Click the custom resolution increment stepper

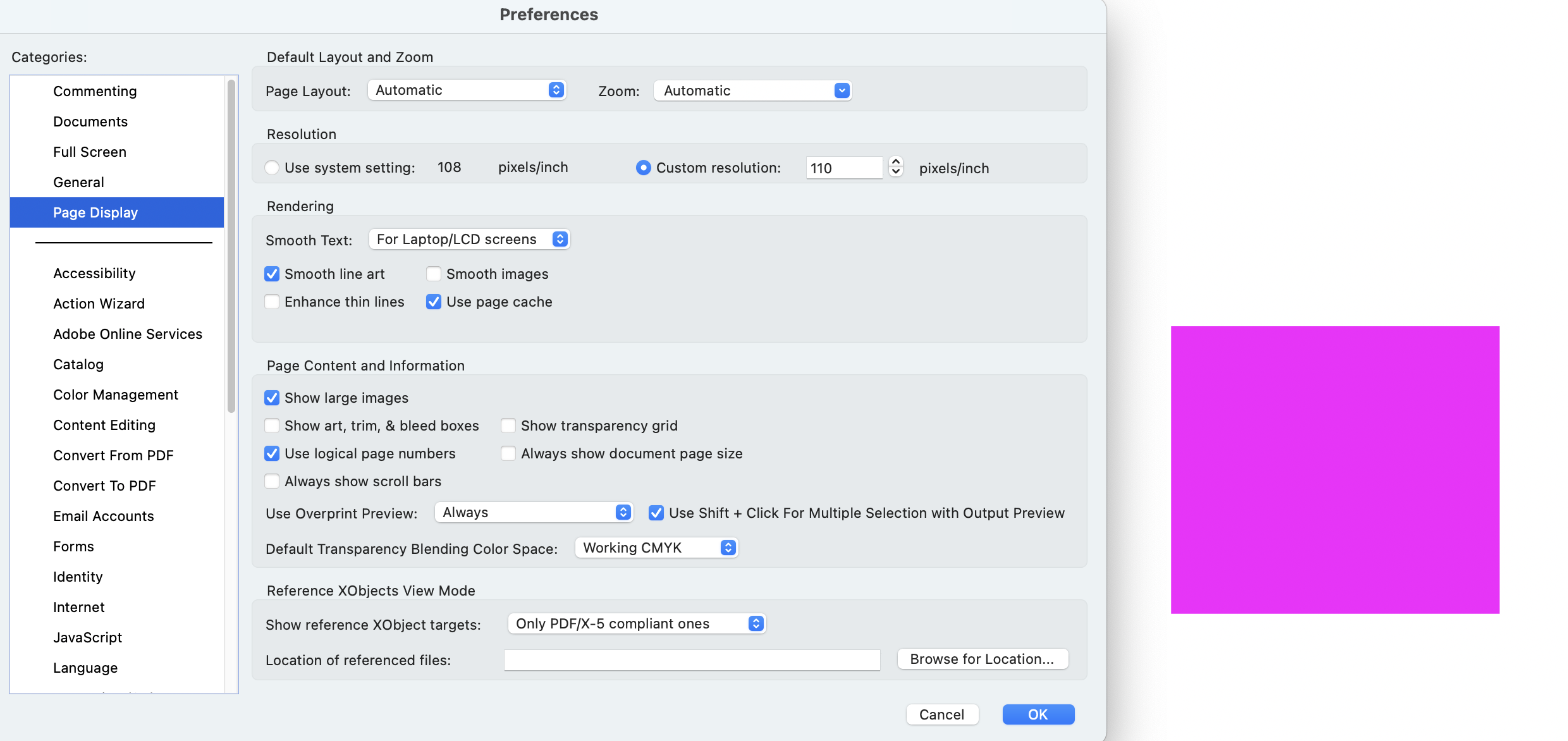[896, 163]
